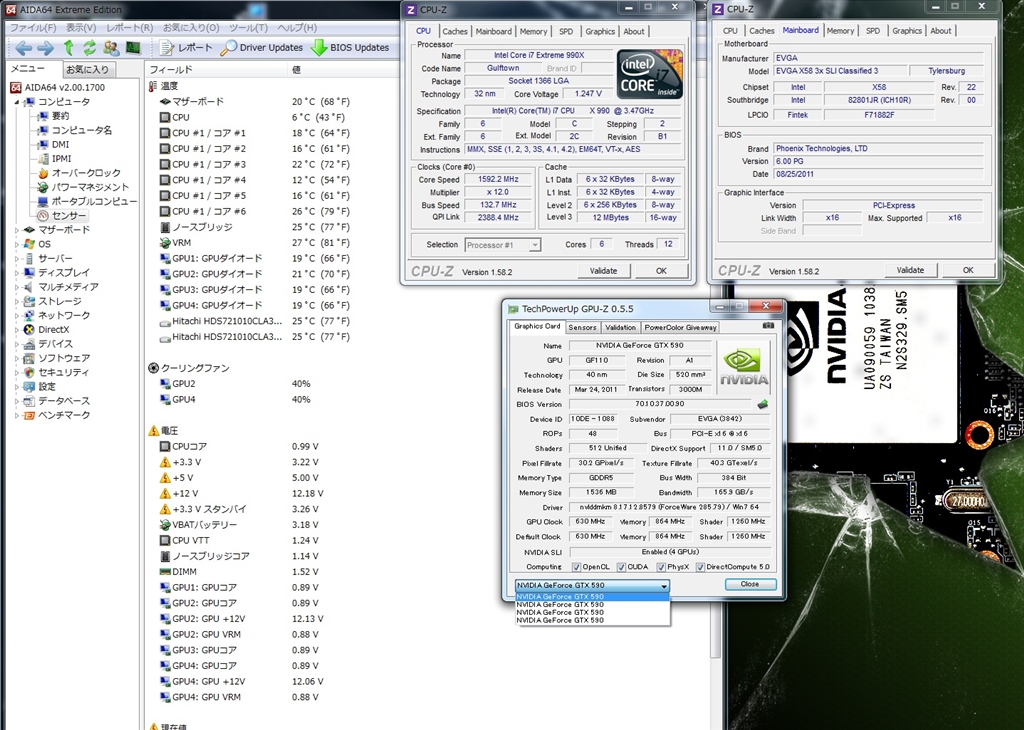Expand the サーバー node in the tree
Screen dimensions: 1024x730
tap(17, 259)
